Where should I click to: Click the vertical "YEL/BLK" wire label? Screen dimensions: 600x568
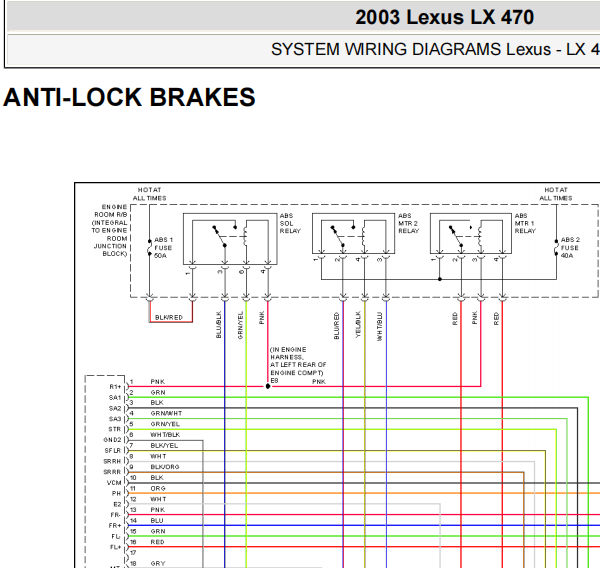pyautogui.click(x=358, y=324)
